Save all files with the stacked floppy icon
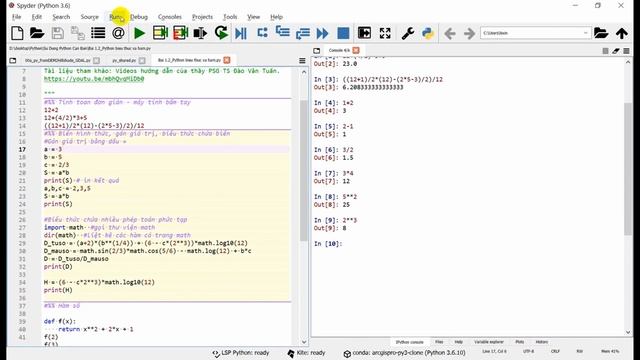 pyautogui.click(x=78, y=33)
